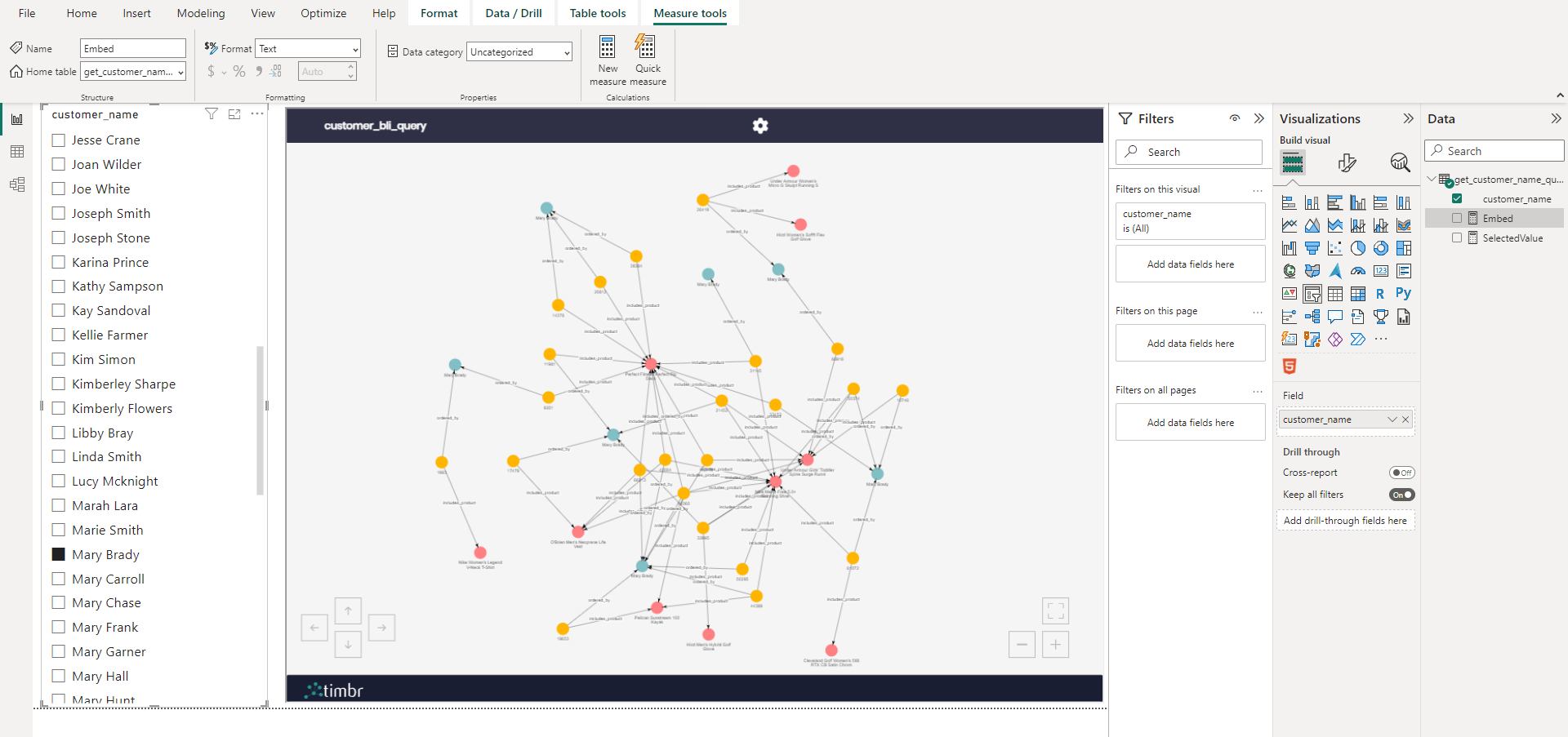Screen dimensions: 1568x737
Task: Switch to Table view in left sidebar
Action: (x=17, y=152)
